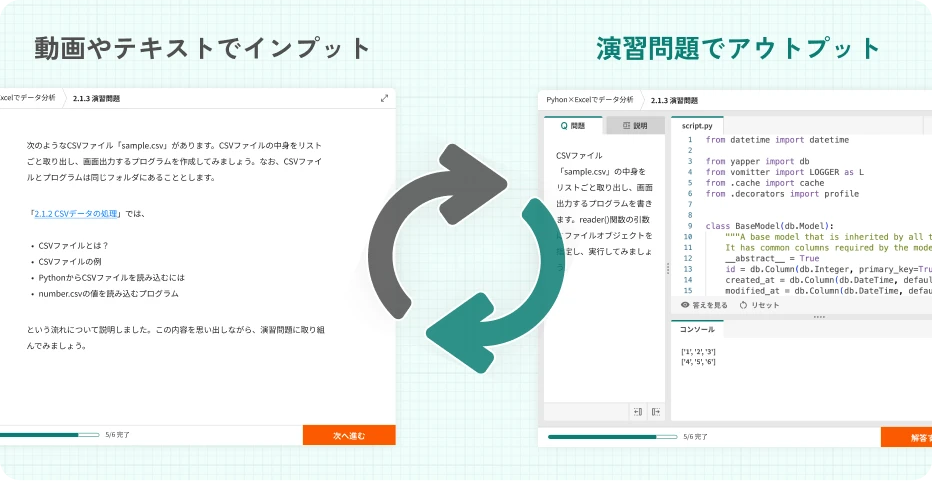Click the 2.1.3 演習問題 breadcrumb in left panel

point(97,100)
